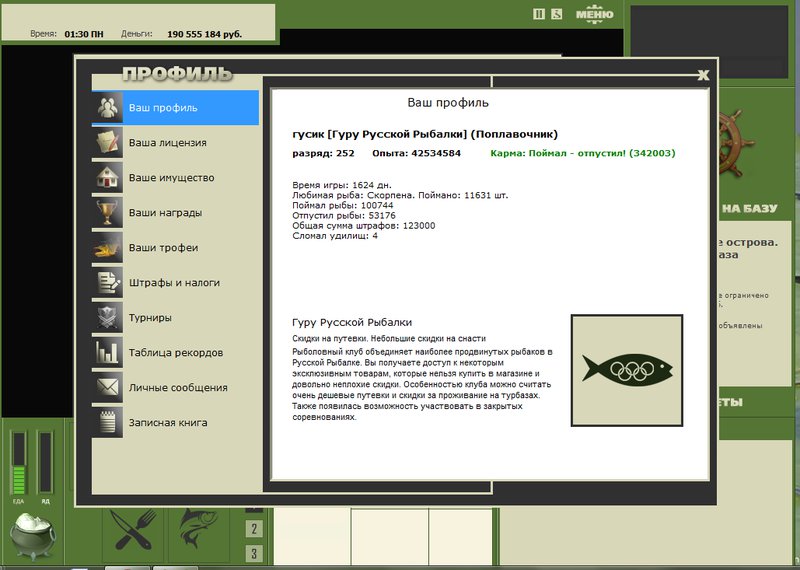Open the Ваша лицензия section icon
This screenshot has height=570, width=800.
pos(108,143)
